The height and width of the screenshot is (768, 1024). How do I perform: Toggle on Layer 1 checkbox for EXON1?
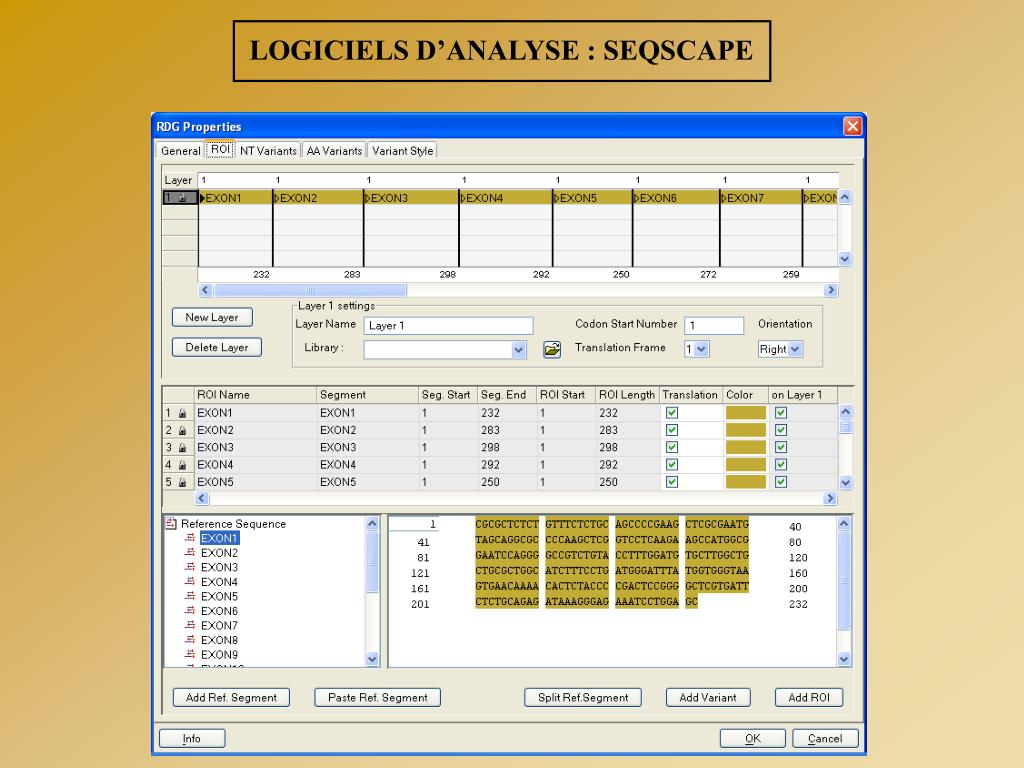(780, 413)
